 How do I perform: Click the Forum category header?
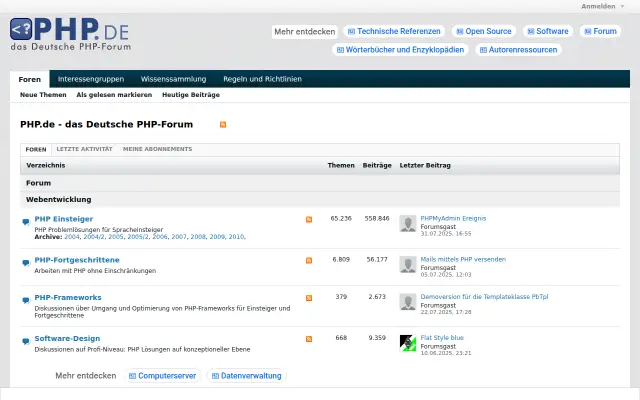tap(39, 183)
